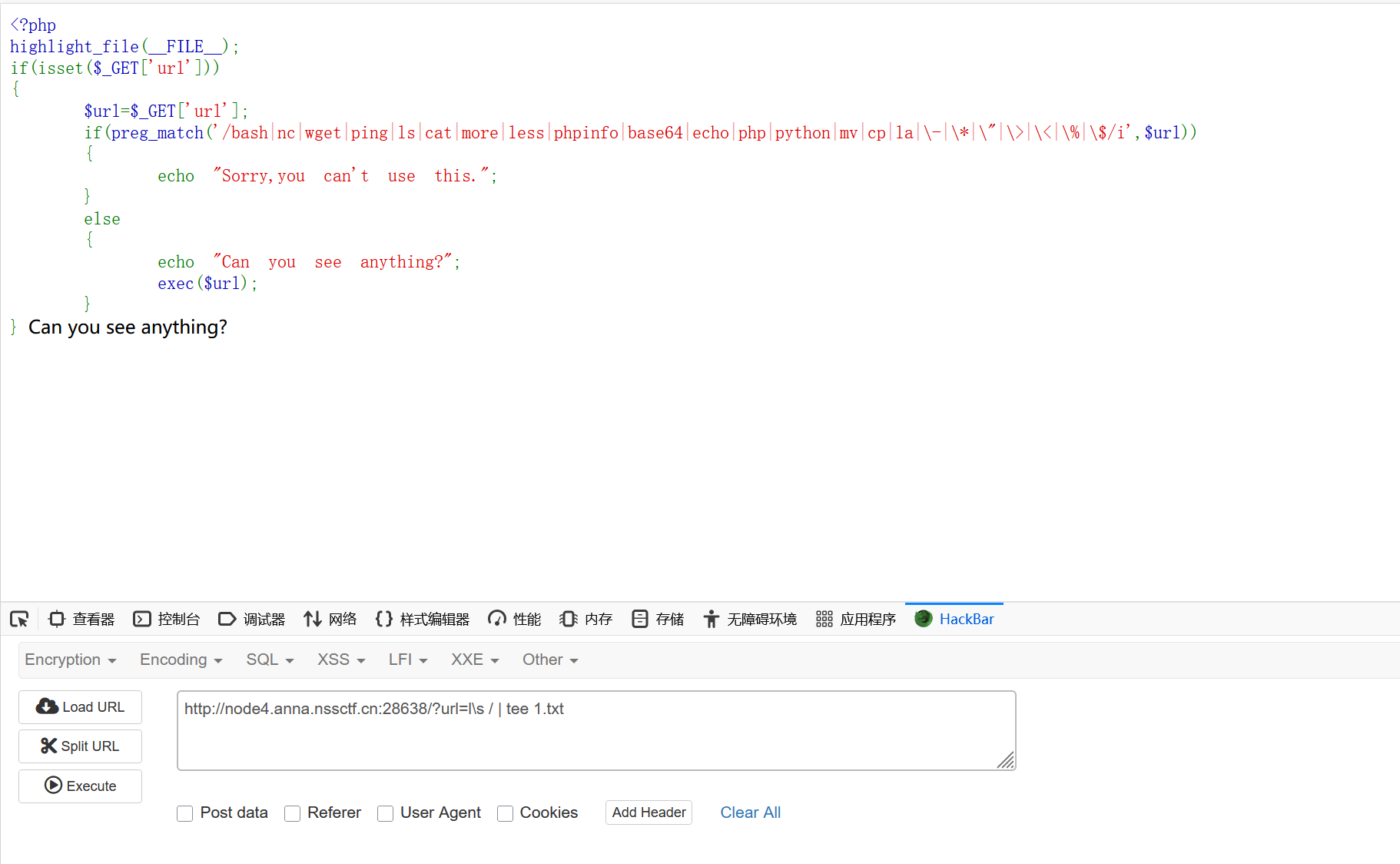
Task: Open the SQL dropdown menu
Action: point(270,660)
